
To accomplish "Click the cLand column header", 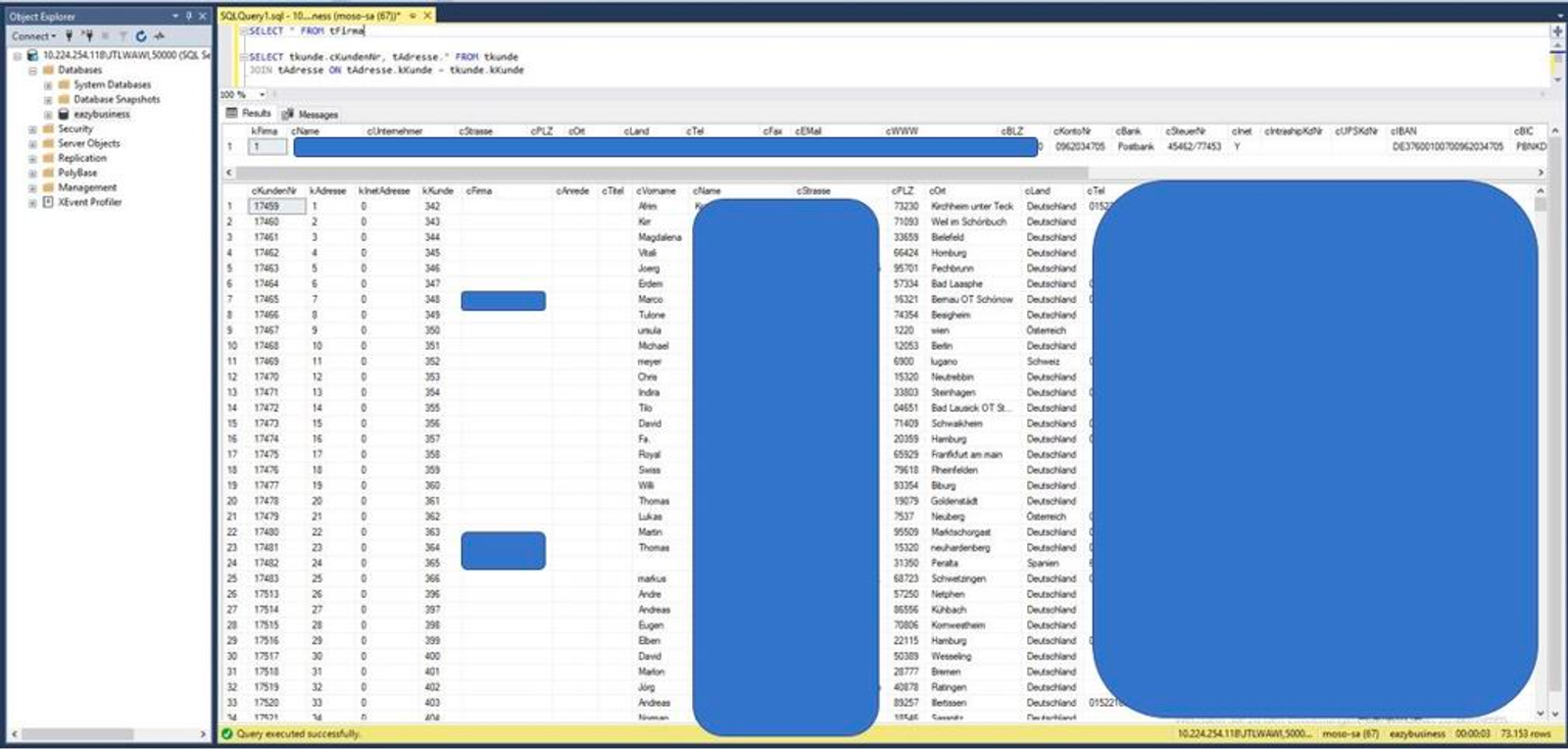I will [x=1038, y=191].
